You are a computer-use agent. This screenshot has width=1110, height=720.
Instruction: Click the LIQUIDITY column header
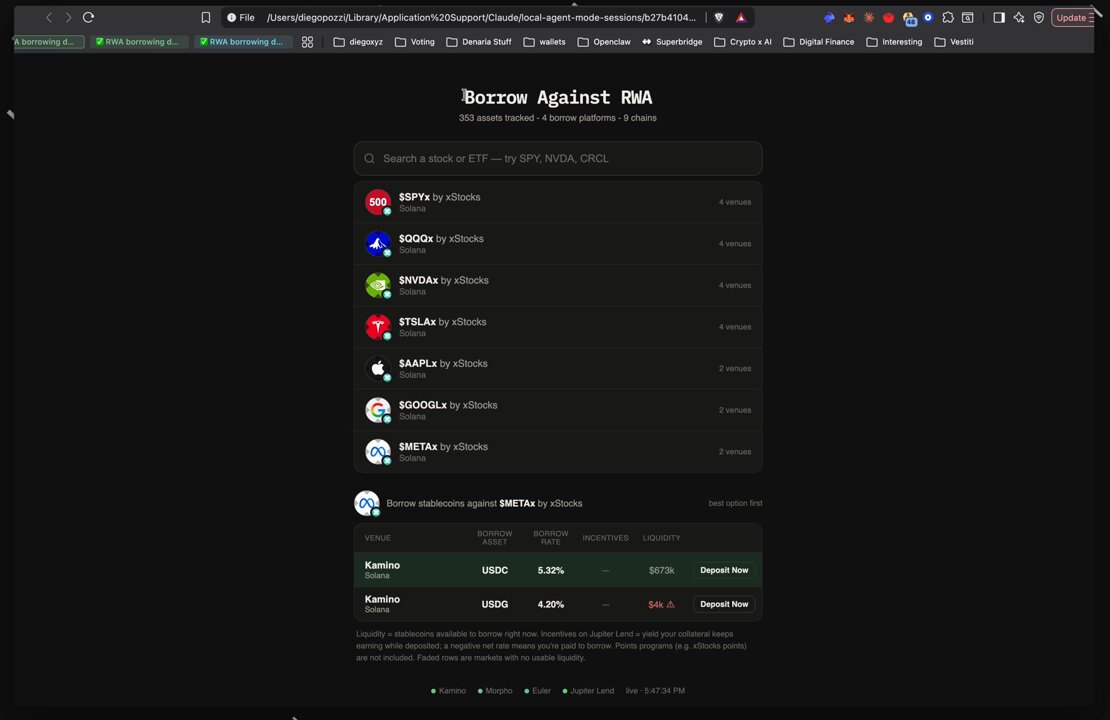[x=662, y=538]
